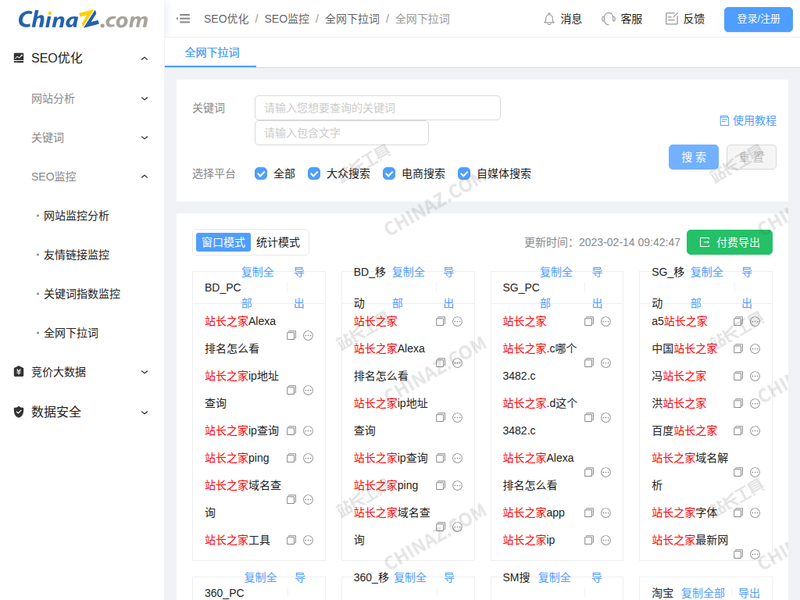Copy keyword 站长之家工具 in BD_PC list
The height and width of the screenshot is (600, 800).
coord(291,540)
